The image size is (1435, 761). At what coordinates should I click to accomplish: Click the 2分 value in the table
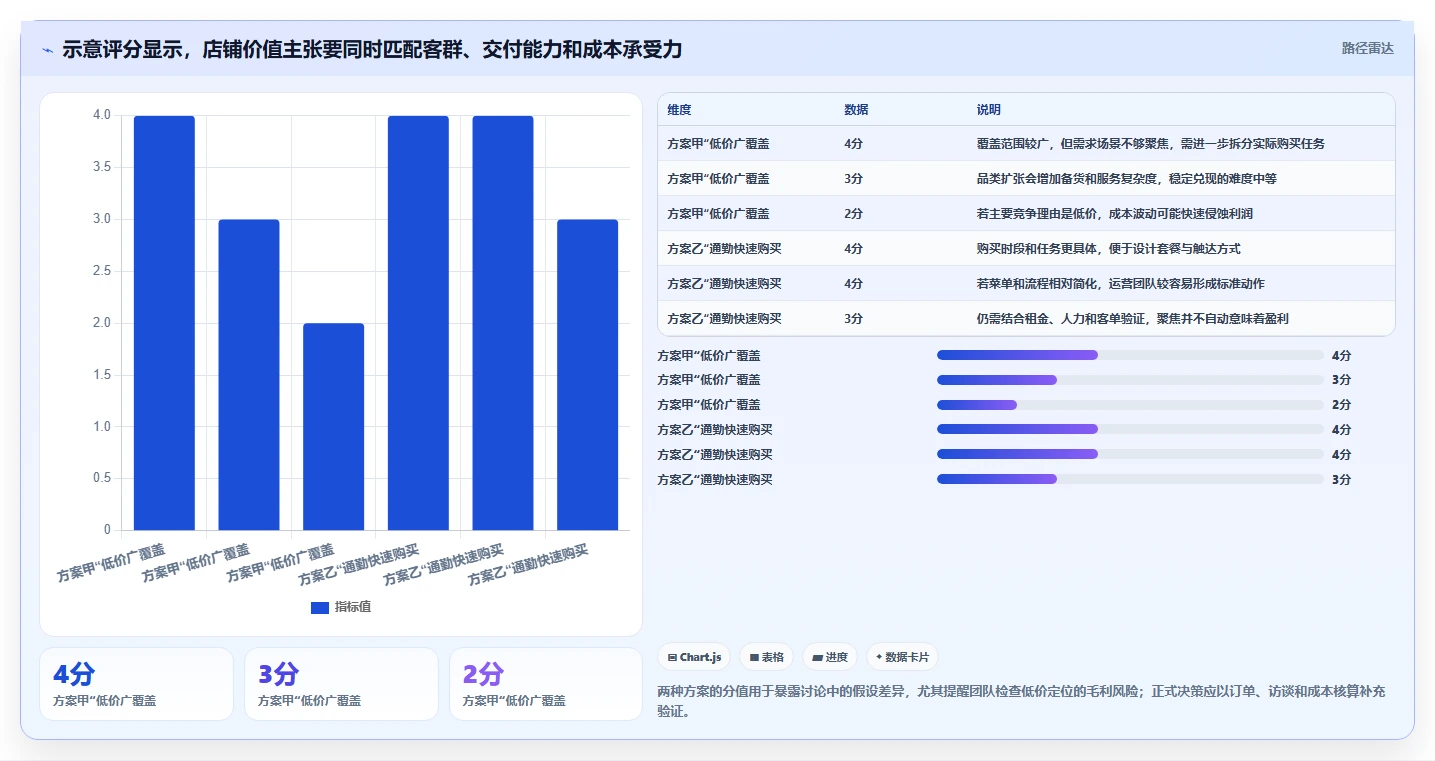[854, 214]
